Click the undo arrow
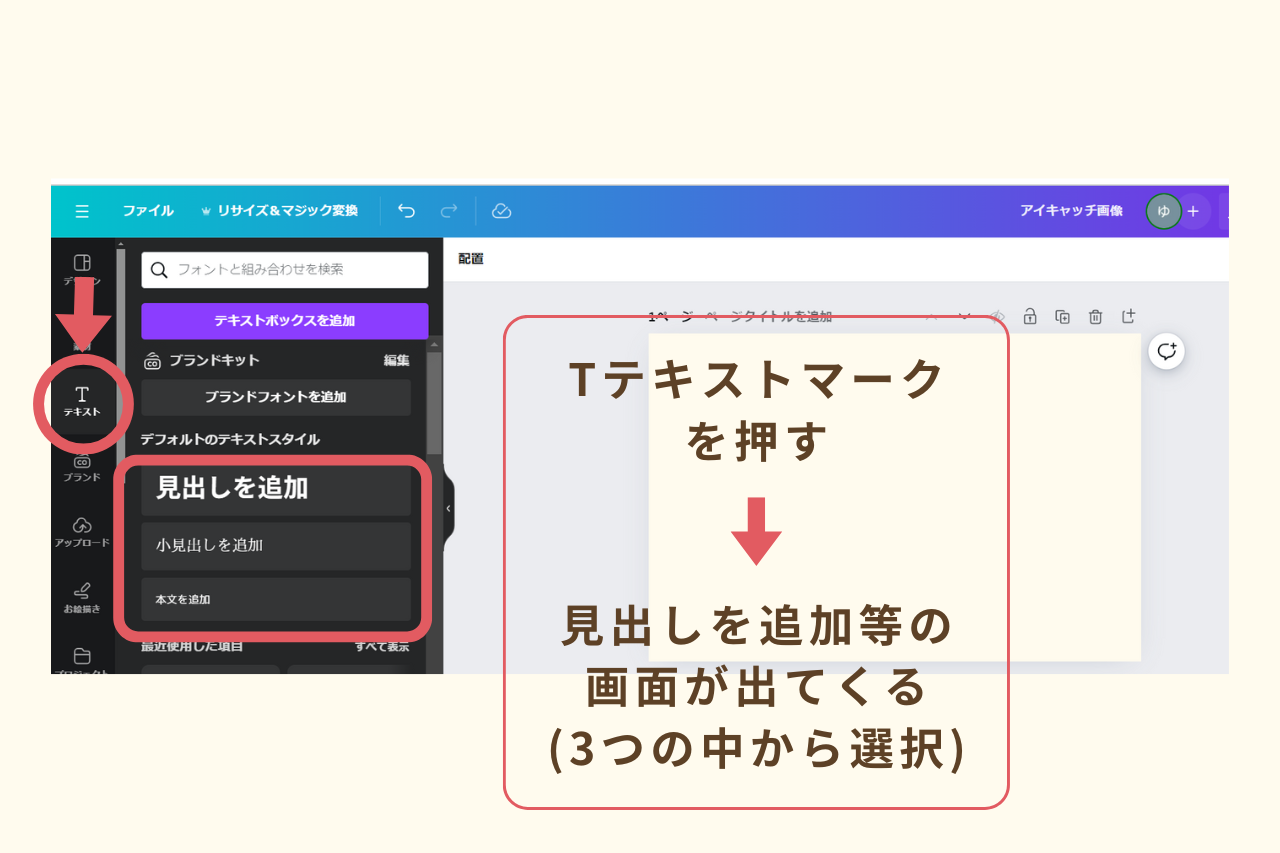 click(406, 211)
